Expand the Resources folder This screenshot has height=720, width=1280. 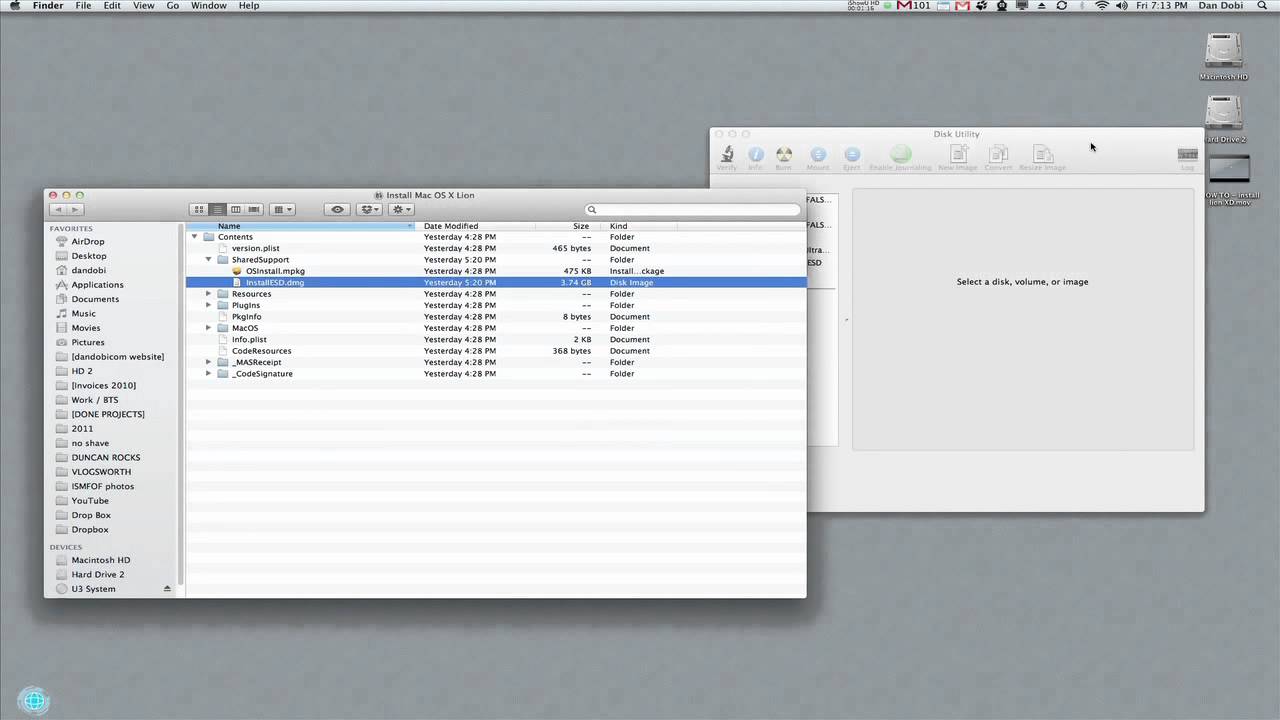coord(209,294)
